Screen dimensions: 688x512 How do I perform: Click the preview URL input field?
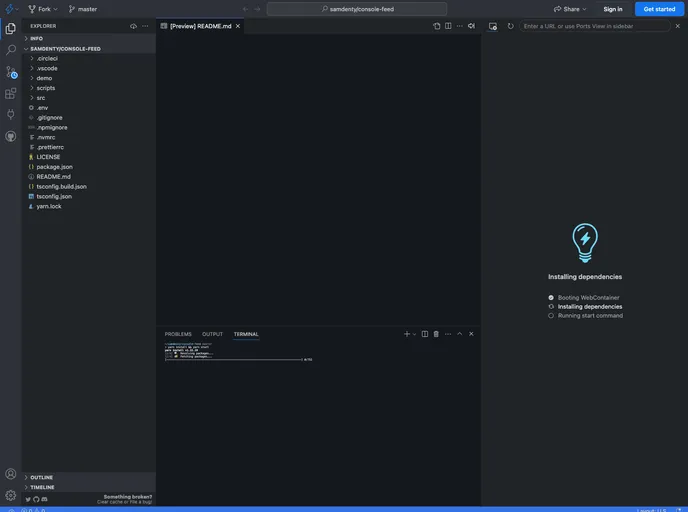[x=595, y=26]
